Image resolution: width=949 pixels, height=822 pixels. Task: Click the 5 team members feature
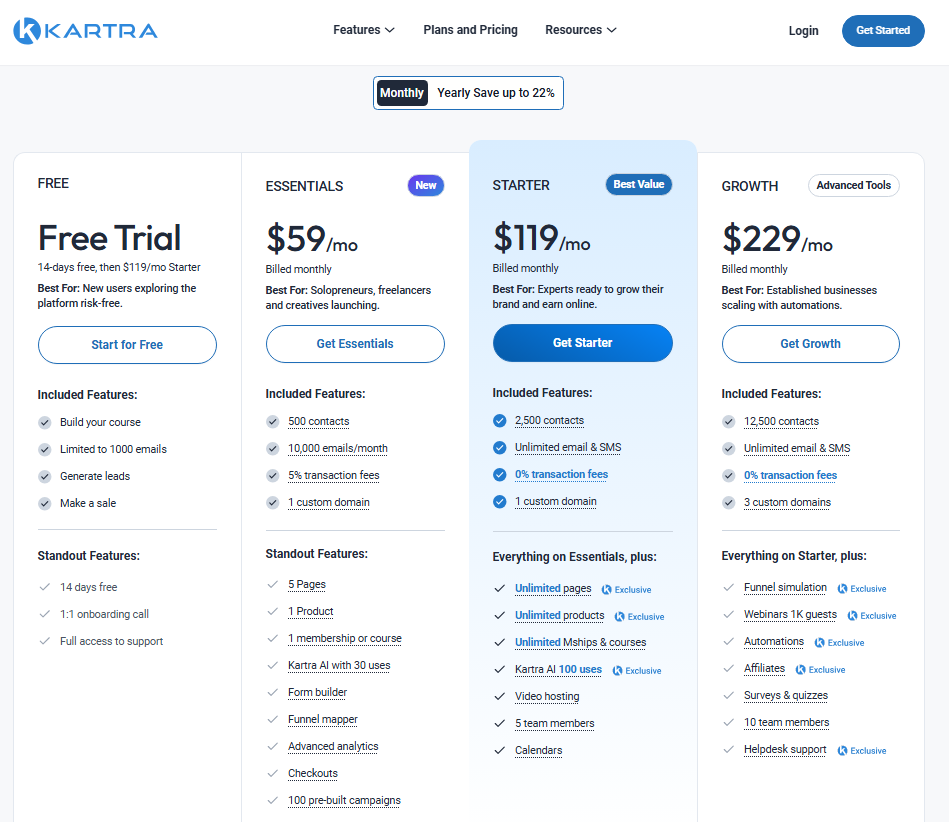point(554,723)
